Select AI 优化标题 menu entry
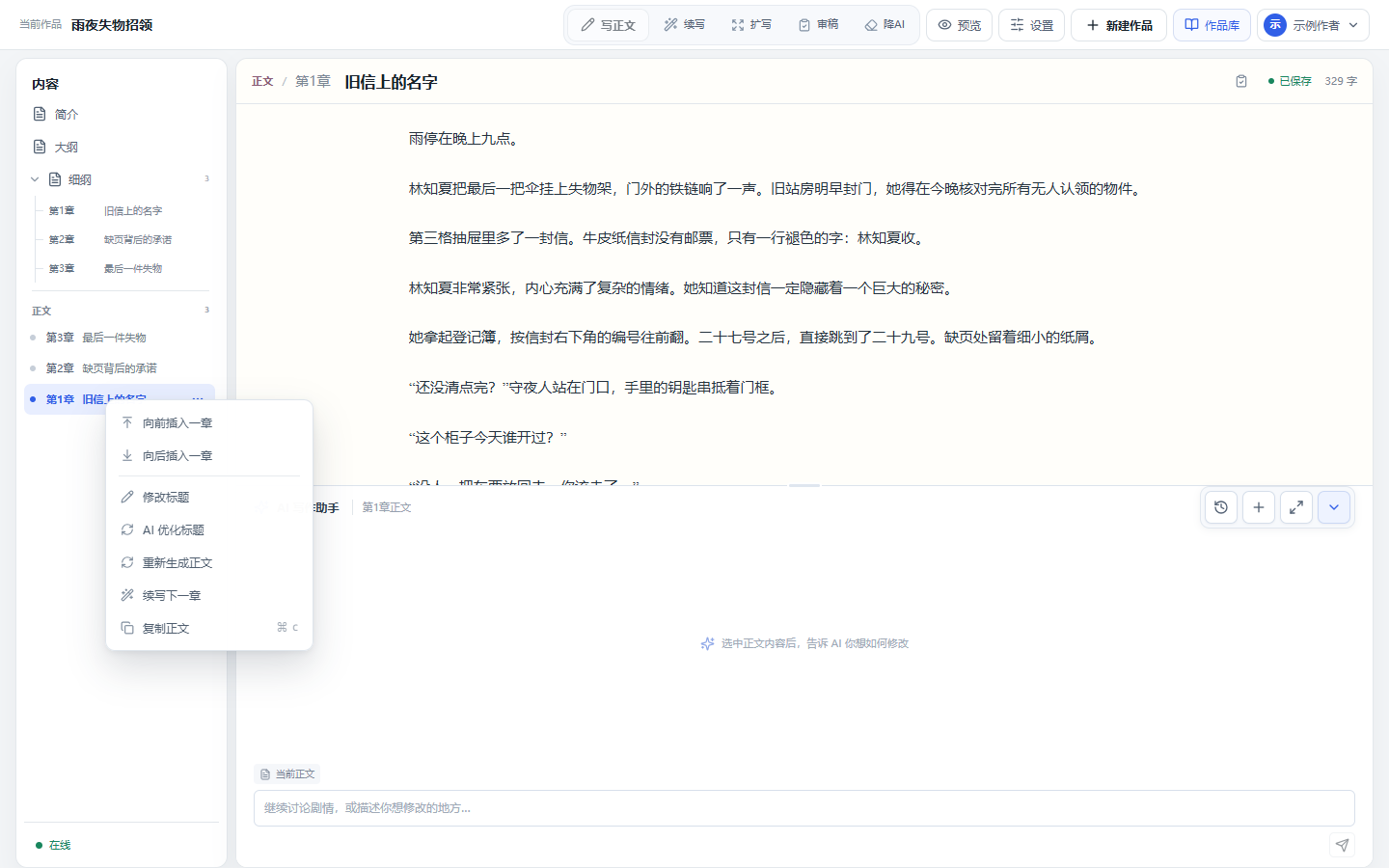Screen dimensions: 1389x868 209,529
